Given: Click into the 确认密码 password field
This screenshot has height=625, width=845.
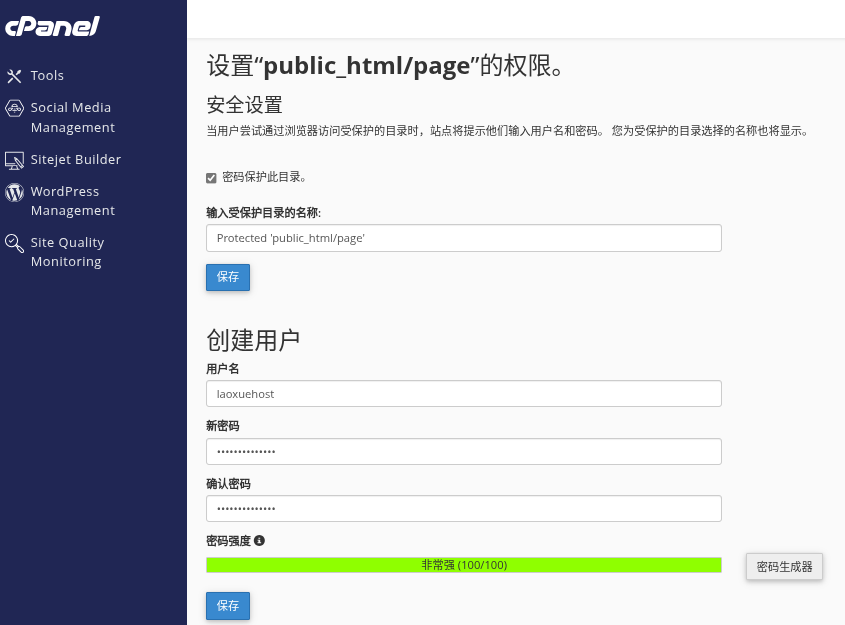Looking at the screenshot, I should (463, 509).
